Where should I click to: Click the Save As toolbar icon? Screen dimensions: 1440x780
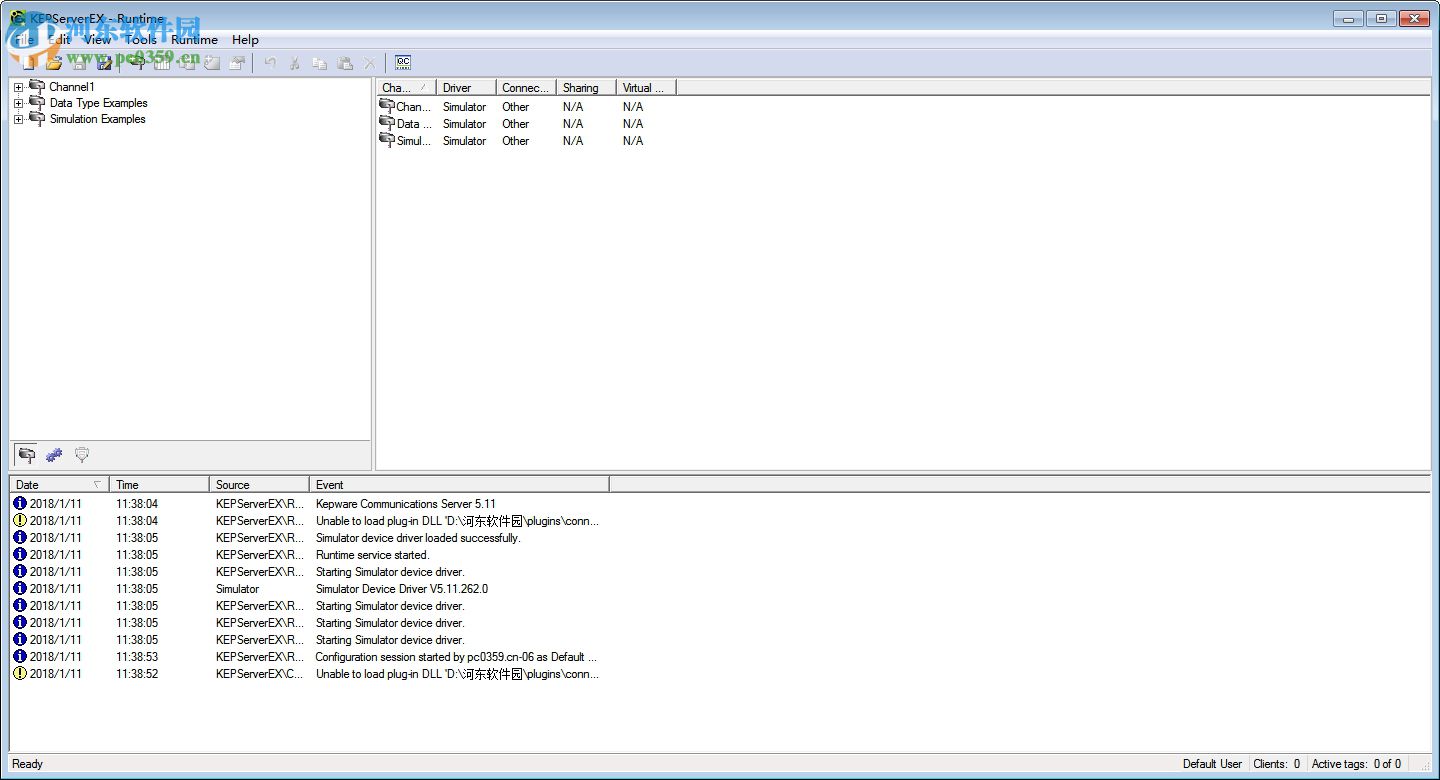tap(104, 63)
